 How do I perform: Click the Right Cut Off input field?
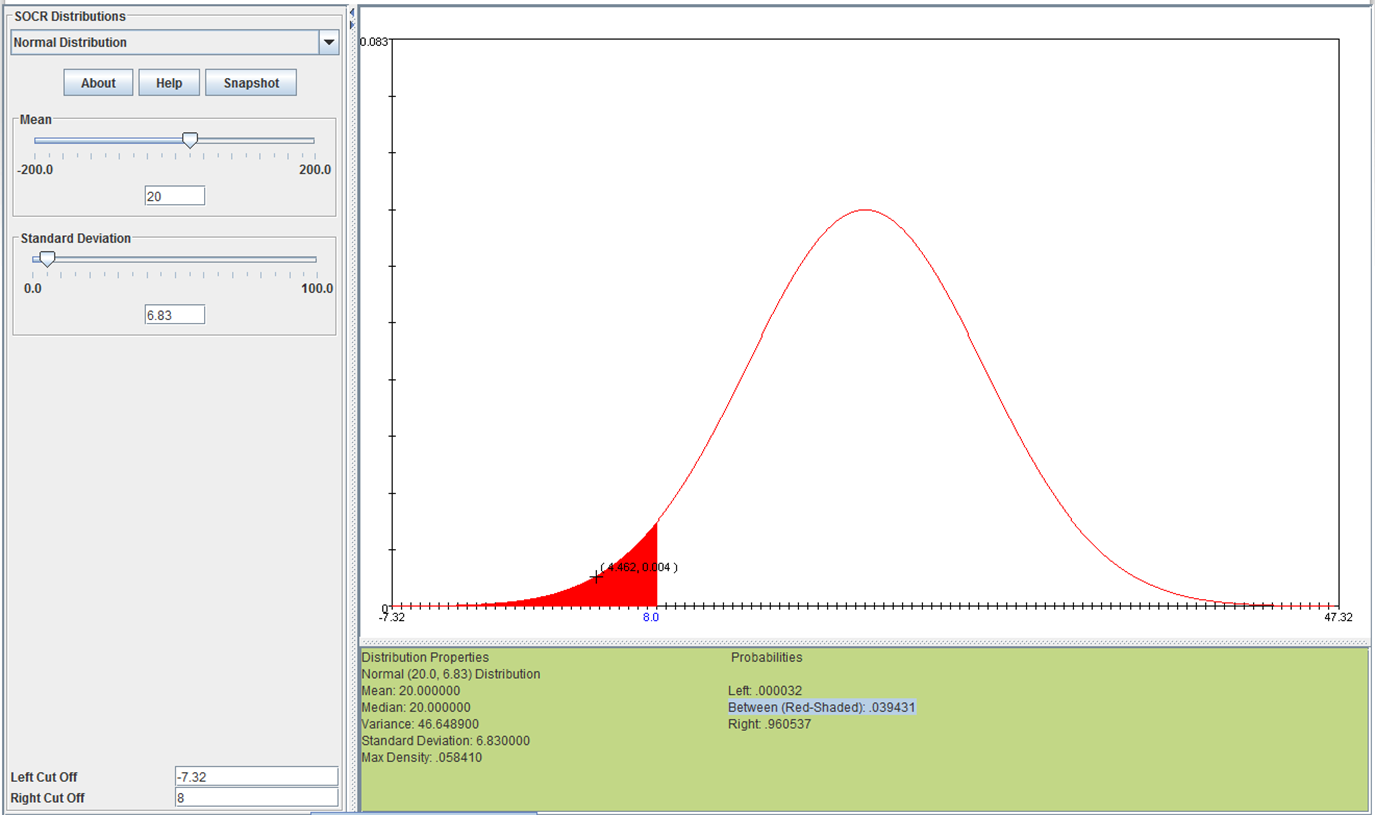coord(256,798)
